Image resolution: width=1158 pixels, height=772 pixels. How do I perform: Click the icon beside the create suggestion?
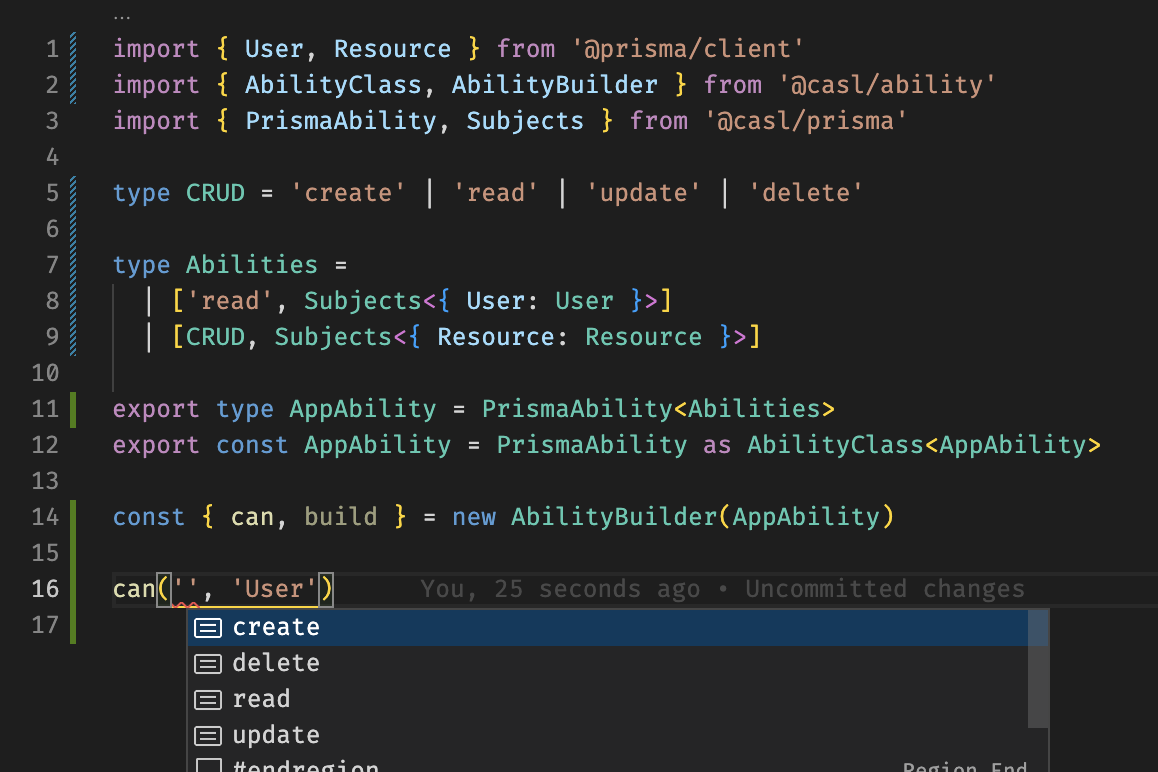(x=207, y=627)
